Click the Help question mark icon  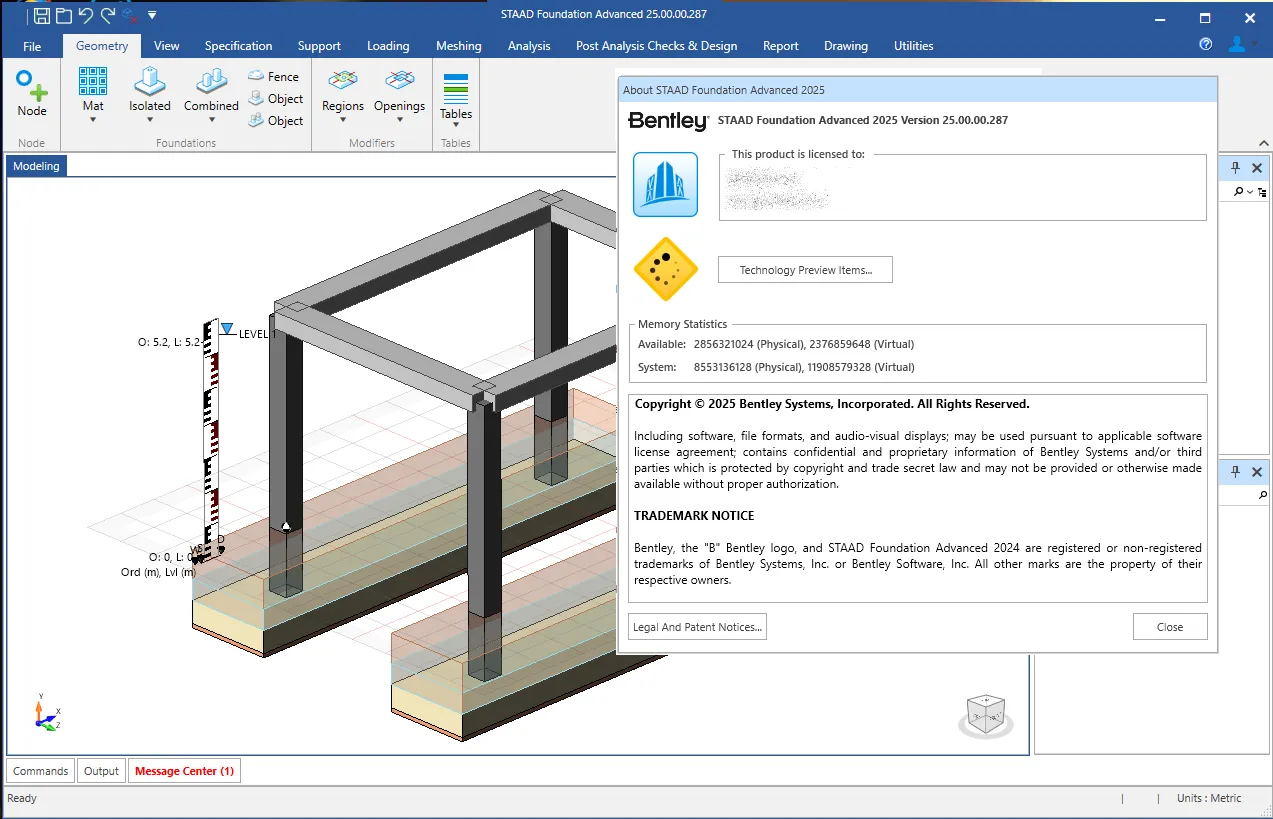(1205, 45)
